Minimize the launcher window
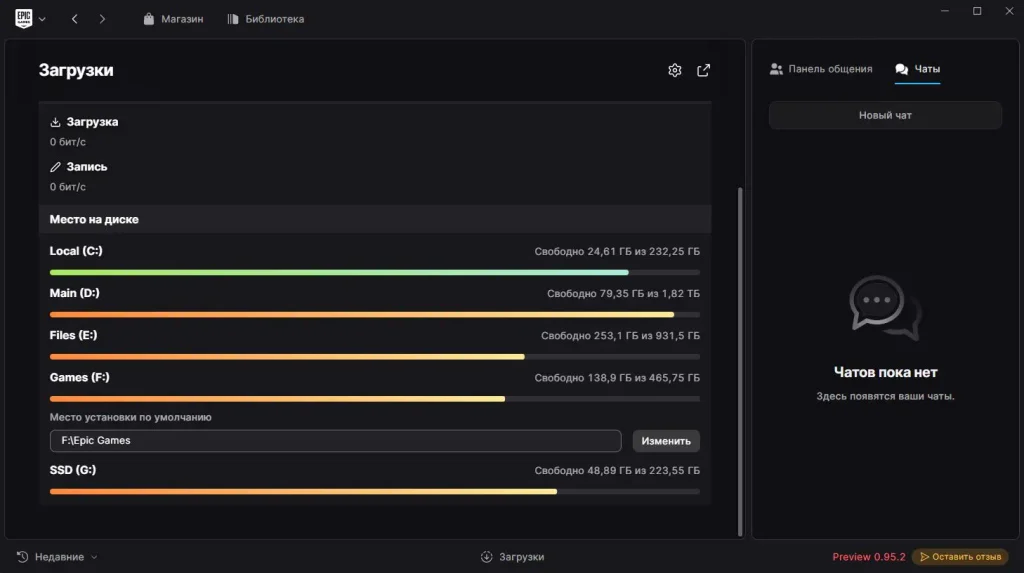This screenshot has width=1024, height=573. tap(944, 11)
